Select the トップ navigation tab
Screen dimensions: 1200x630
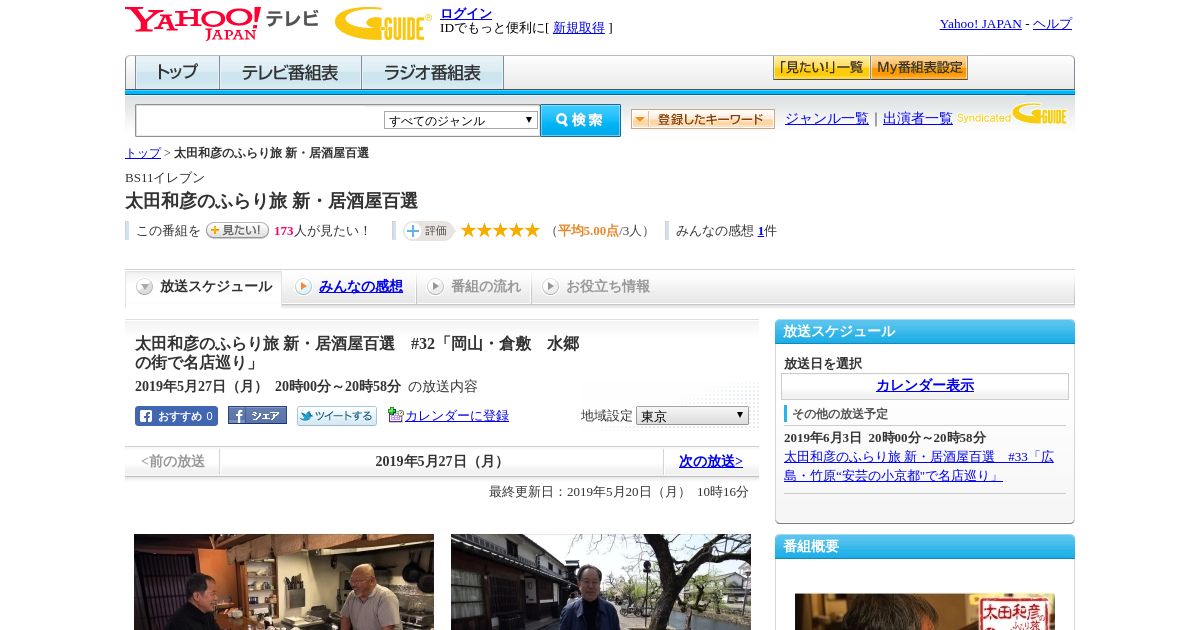pyautogui.click(x=177, y=73)
